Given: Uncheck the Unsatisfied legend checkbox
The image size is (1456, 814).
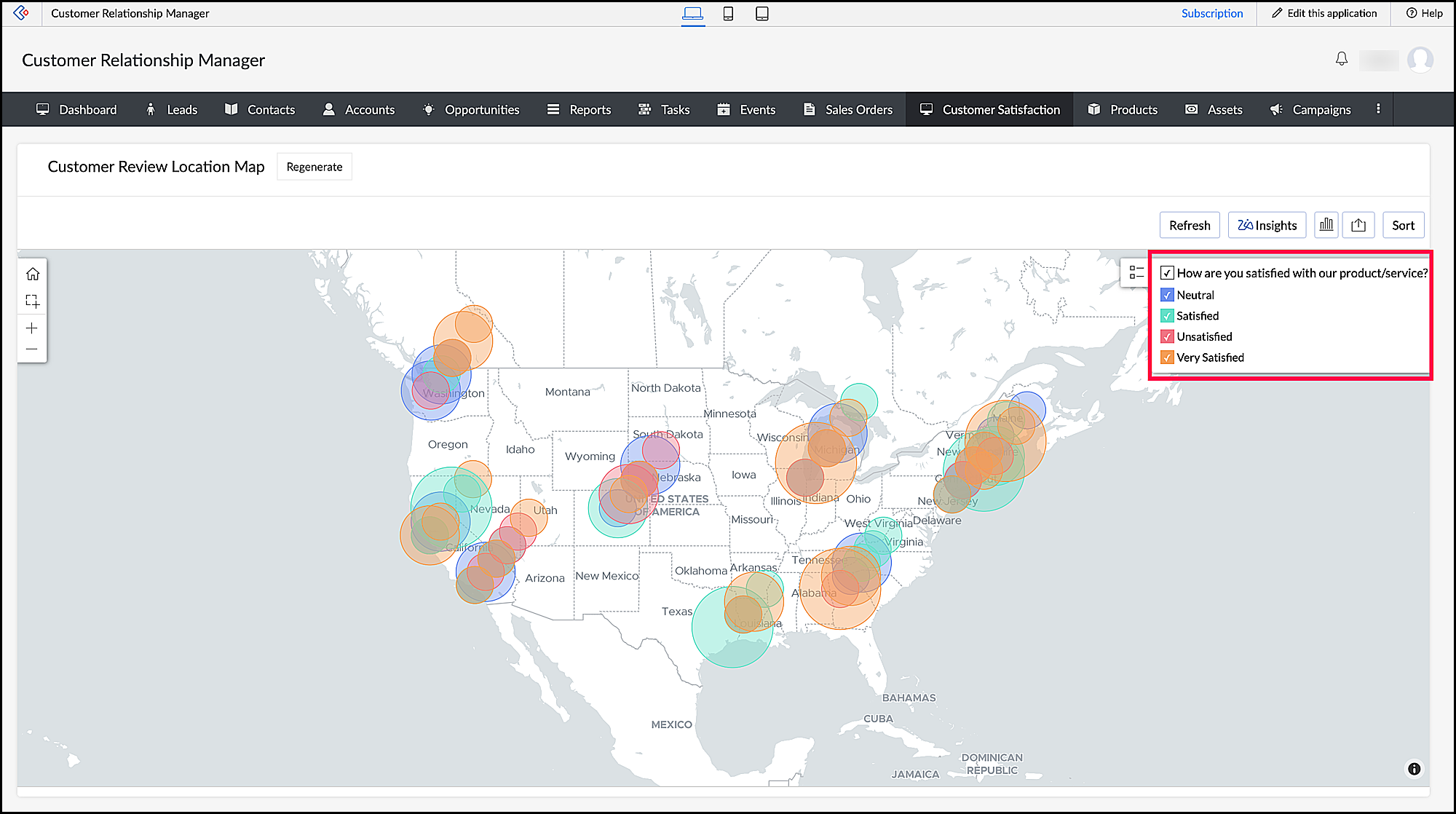Looking at the screenshot, I should pyautogui.click(x=1167, y=336).
